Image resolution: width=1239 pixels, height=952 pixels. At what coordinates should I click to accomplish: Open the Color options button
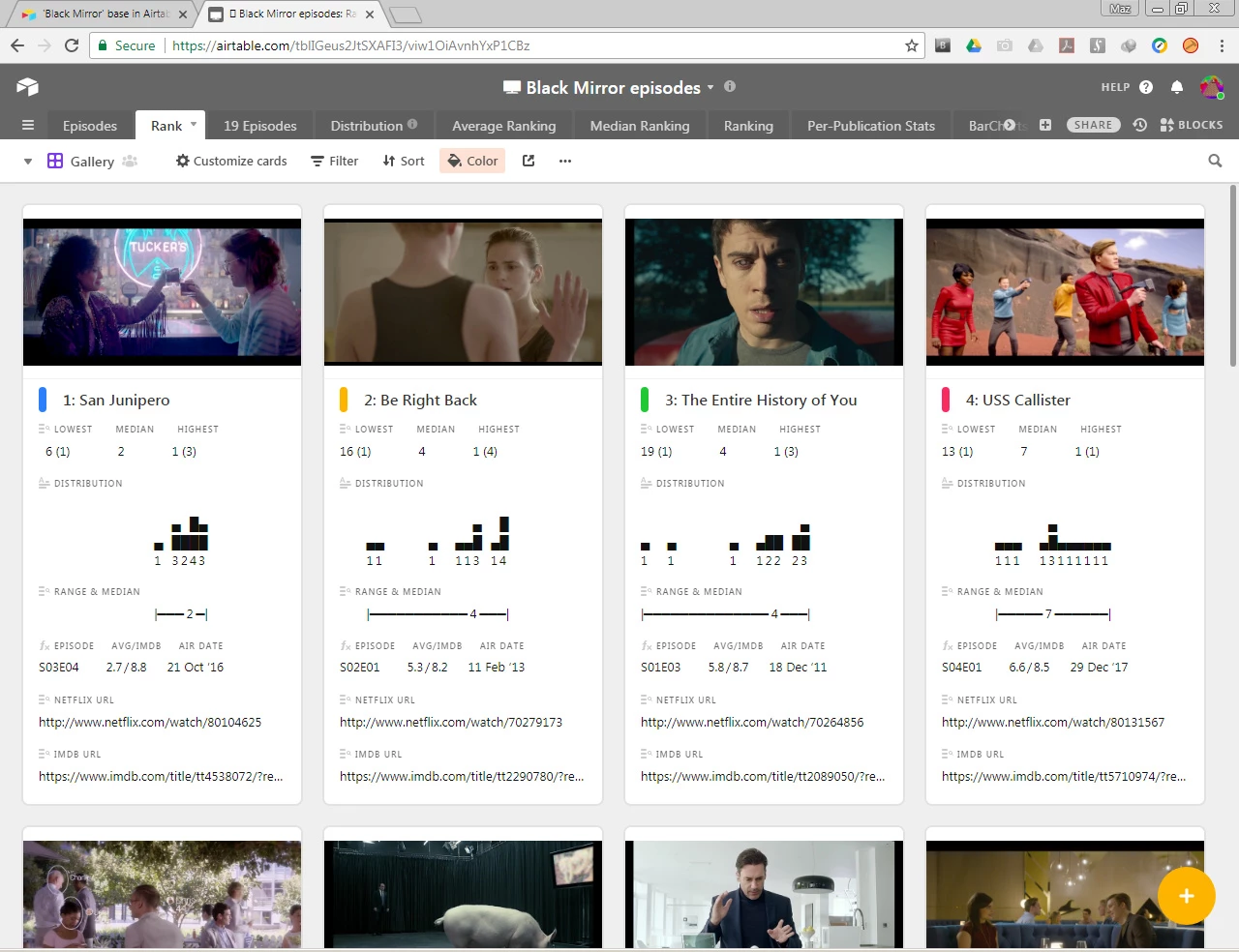pyautogui.click(x=472, y=161)
